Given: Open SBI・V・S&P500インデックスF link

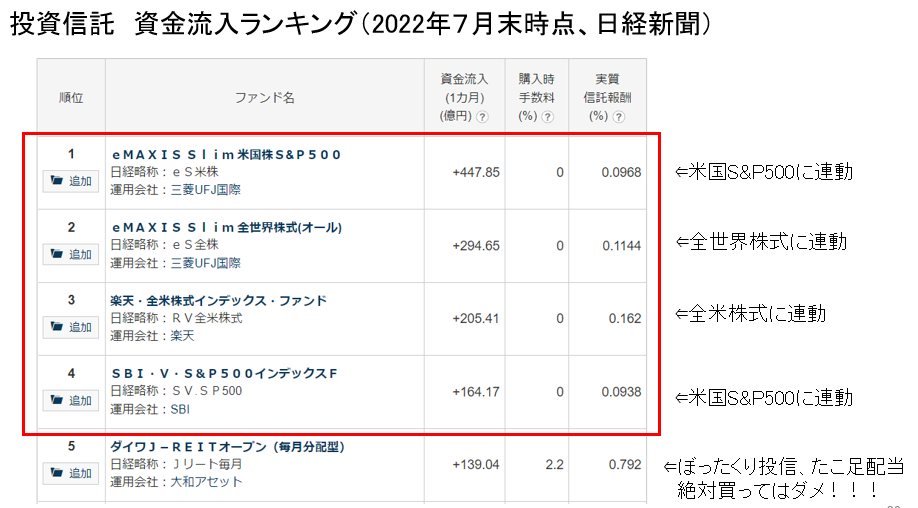Looking at the screenshot, I should (225, 373).
